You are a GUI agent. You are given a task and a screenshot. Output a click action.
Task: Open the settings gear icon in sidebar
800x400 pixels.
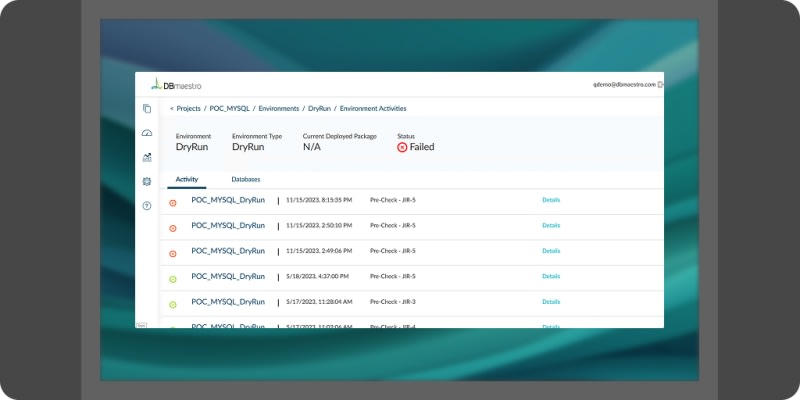[x=147, y=181]
